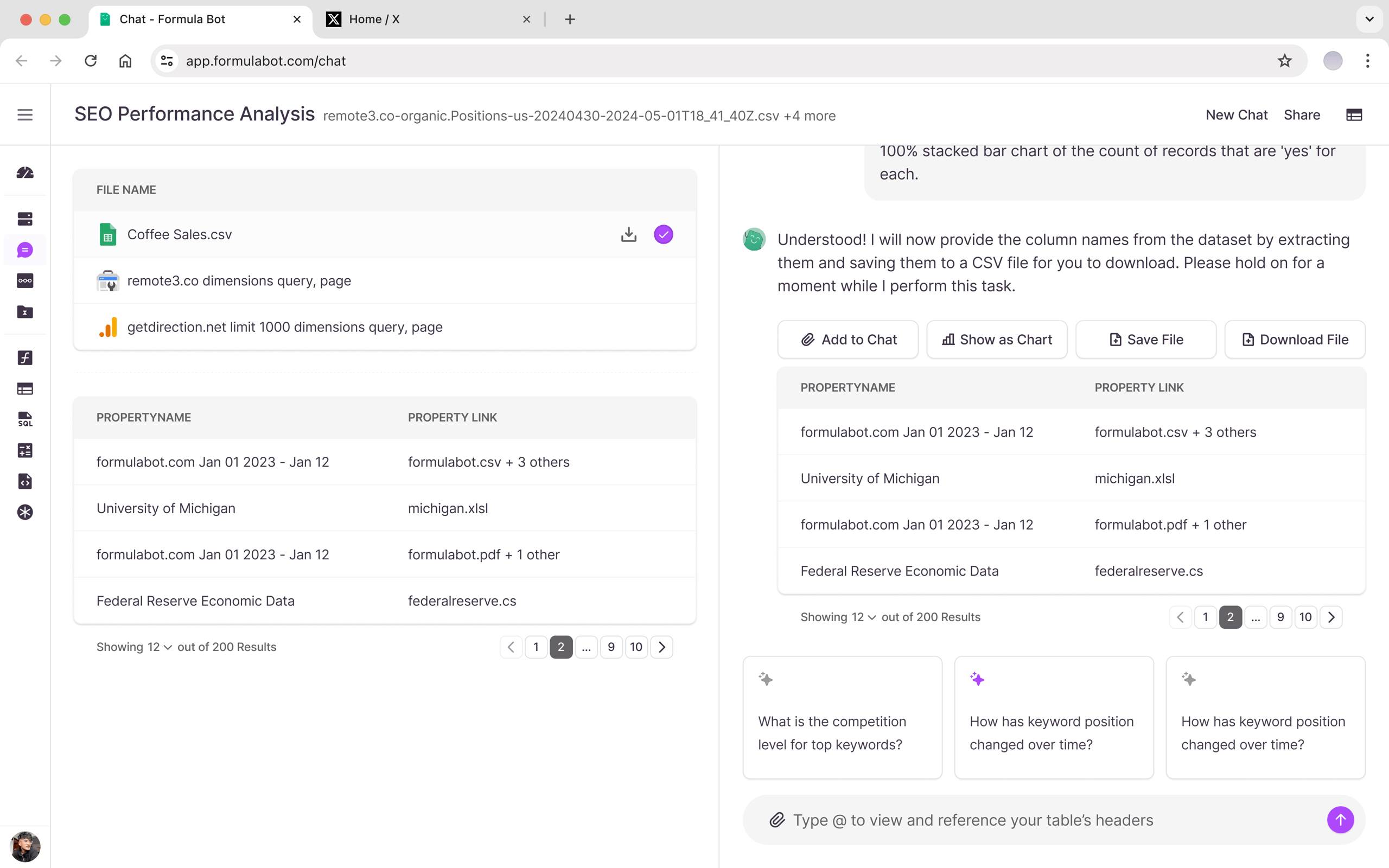Switch to the Chat - Formula Bot tab
The image size is (1389, 868).
pos(201,20)
